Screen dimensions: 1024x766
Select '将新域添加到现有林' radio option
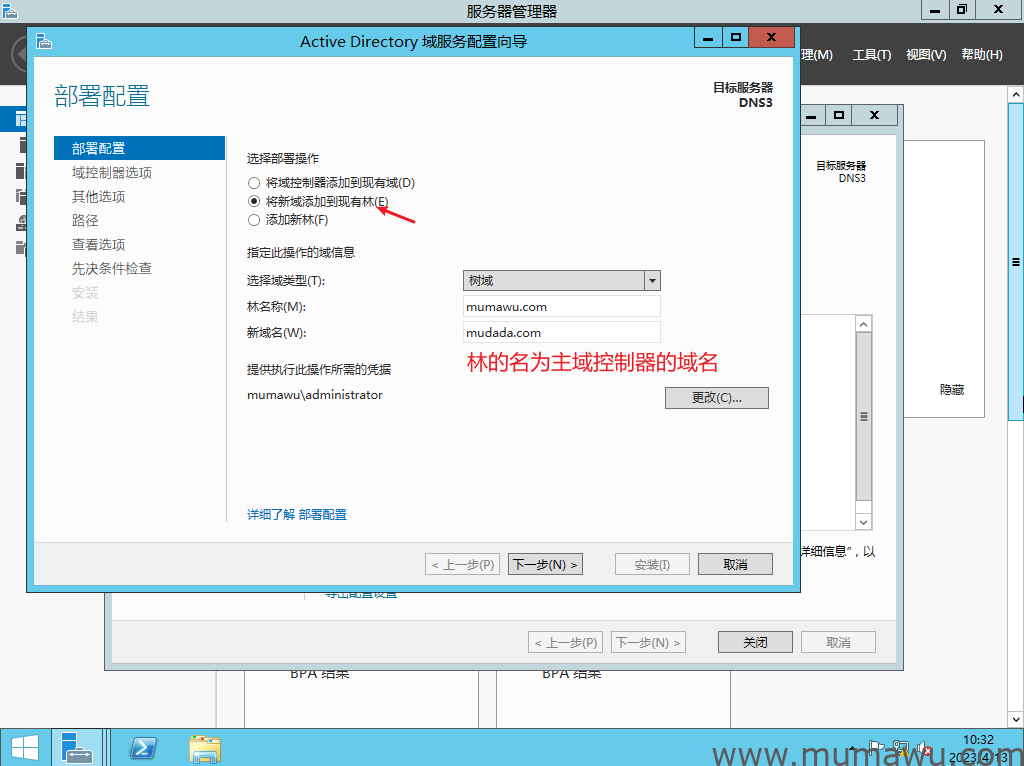point(254,201)
